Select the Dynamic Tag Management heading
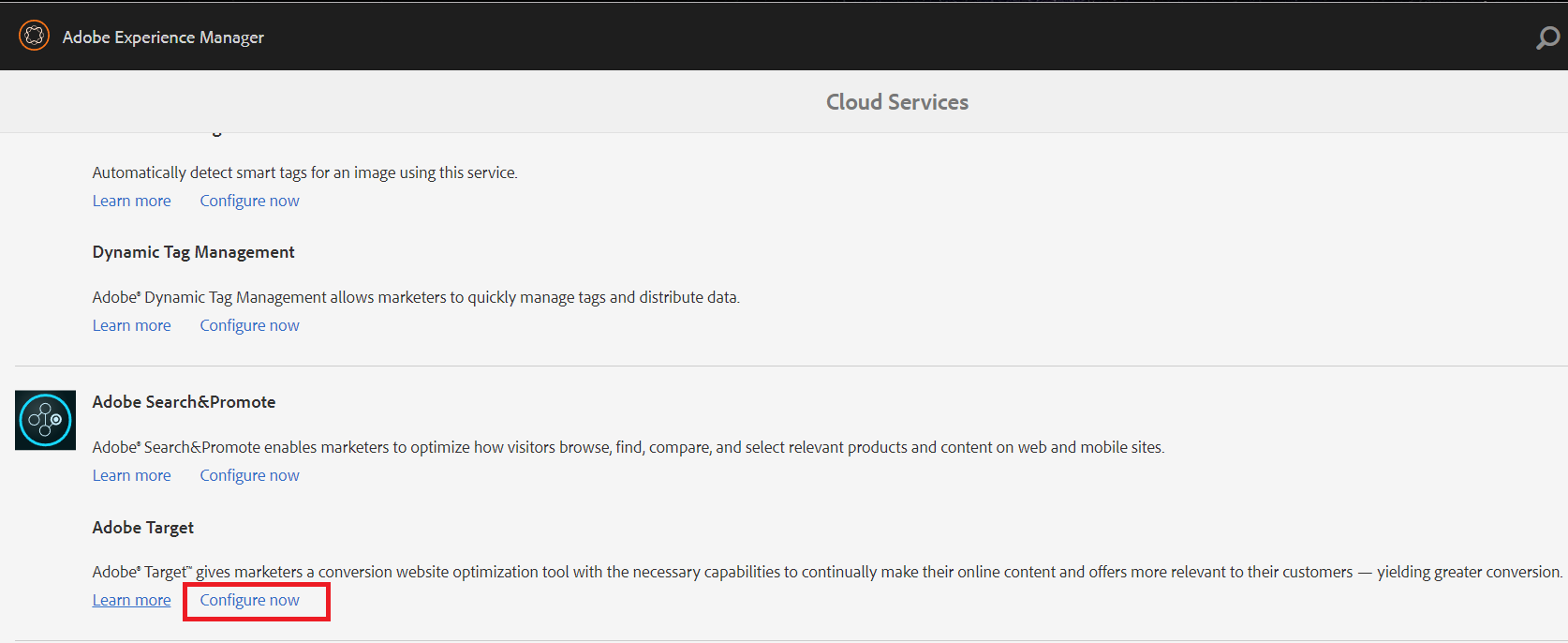 pos(193,252)
